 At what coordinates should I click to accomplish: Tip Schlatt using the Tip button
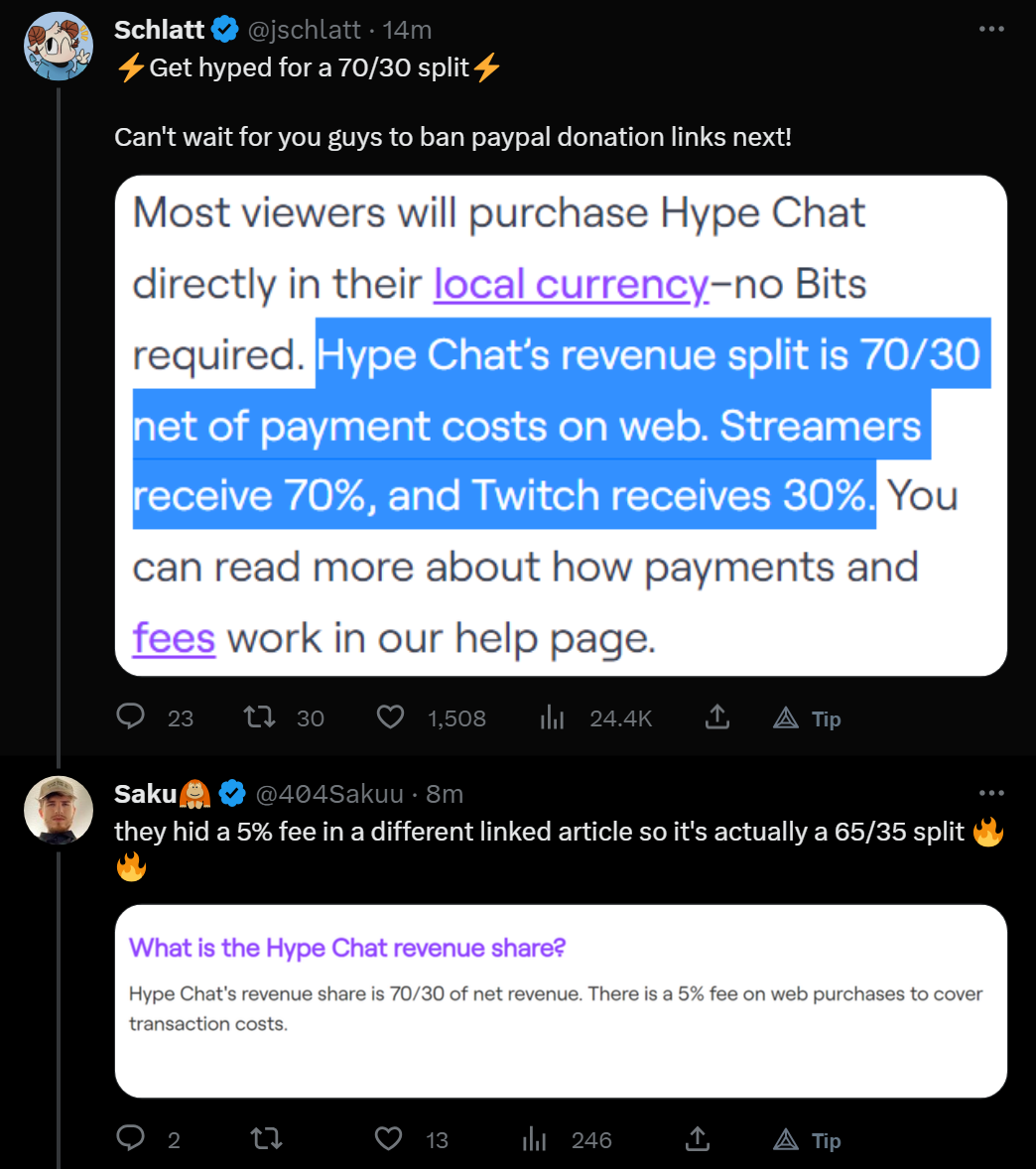pos(808,717)
